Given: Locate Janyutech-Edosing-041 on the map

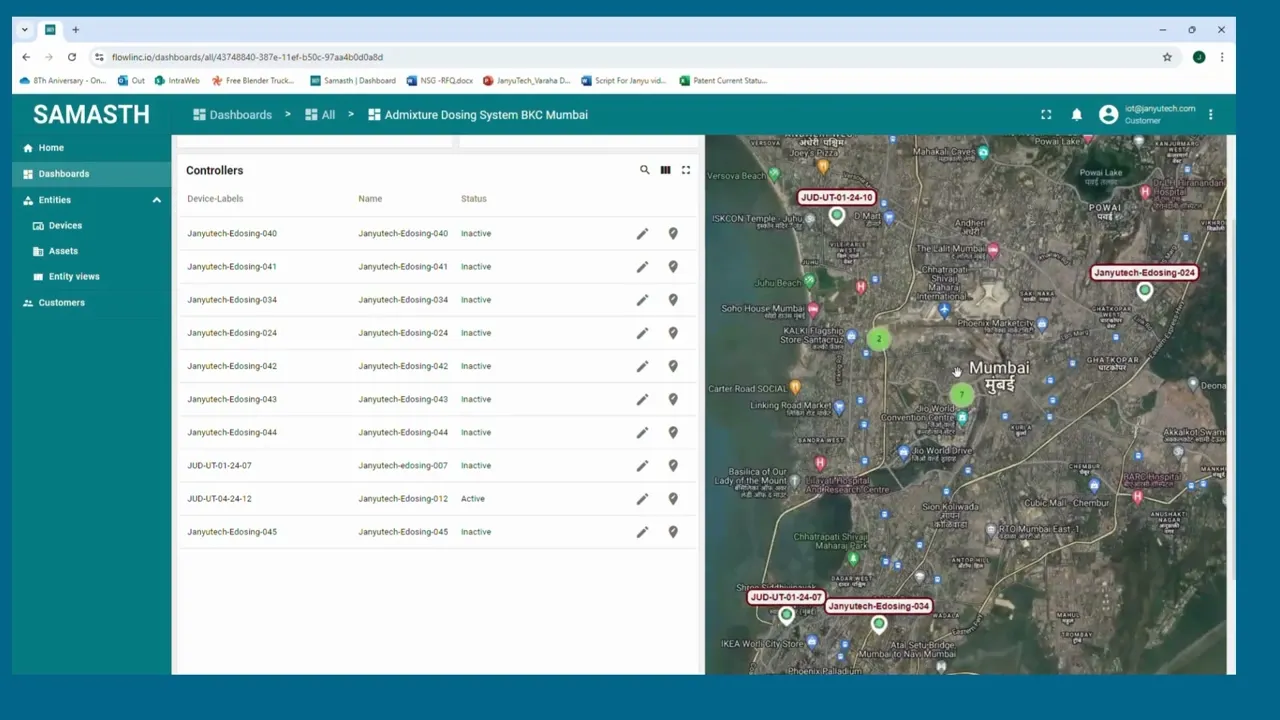Looking at the screenshot, I should (673, 267).
